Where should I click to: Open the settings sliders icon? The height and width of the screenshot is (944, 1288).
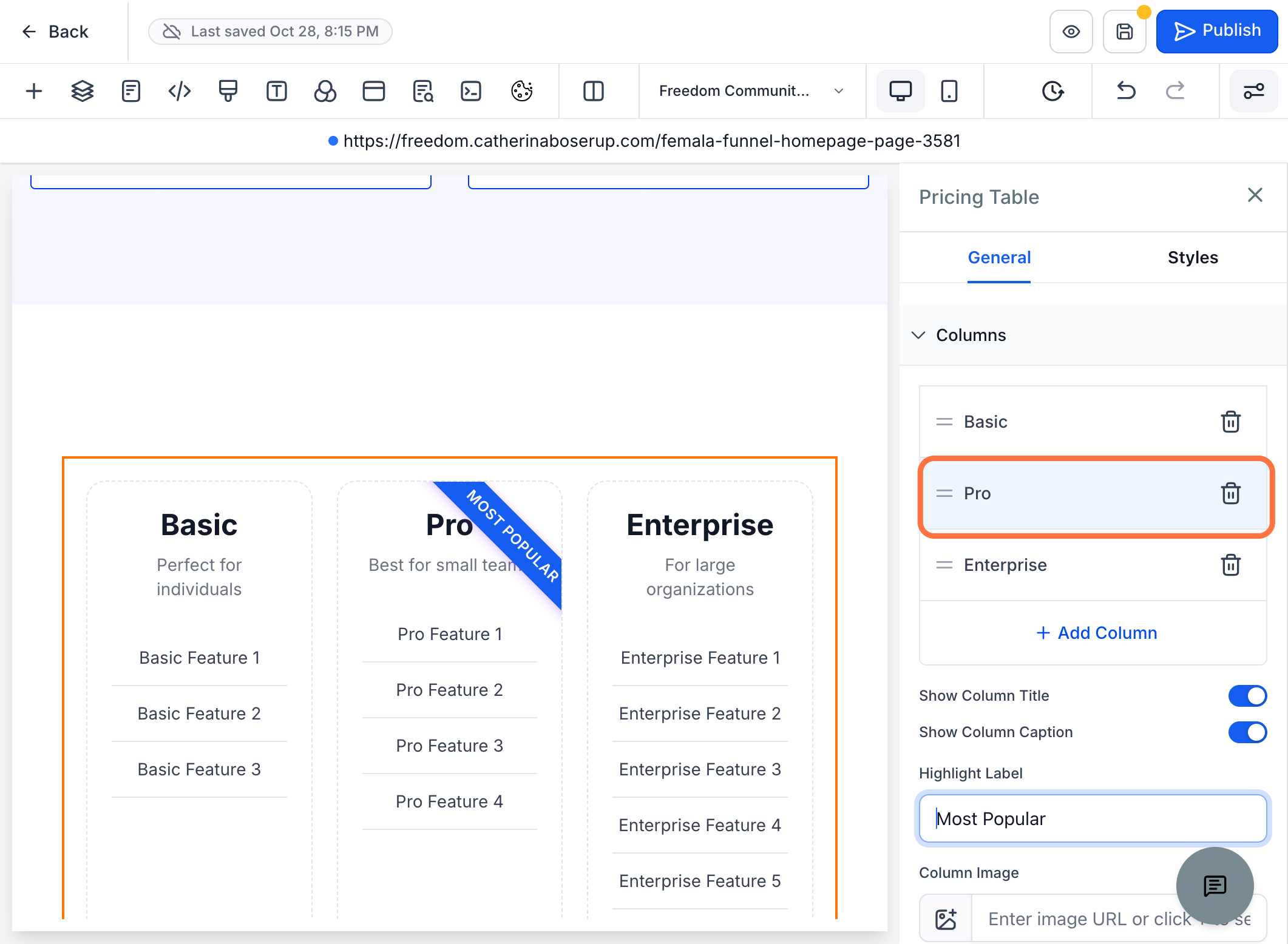(1254, 91)
